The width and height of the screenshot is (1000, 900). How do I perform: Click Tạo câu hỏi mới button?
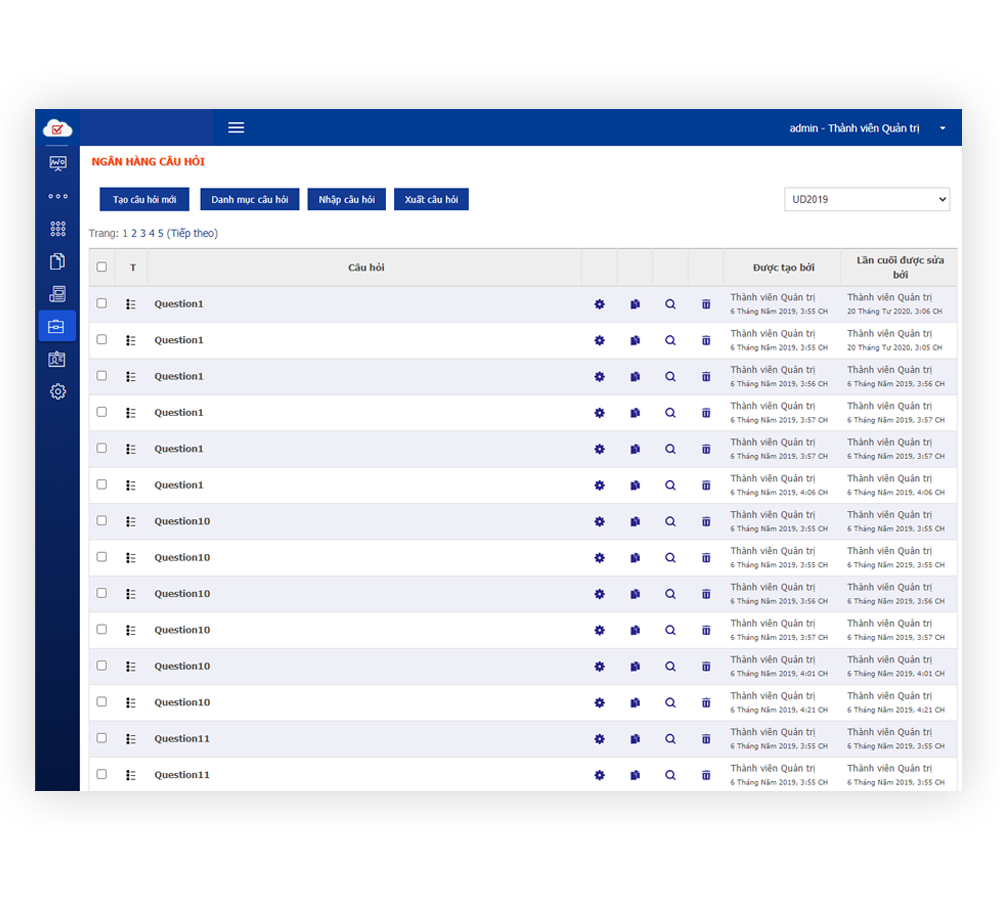pyautogui.click(x=145, y=199)
